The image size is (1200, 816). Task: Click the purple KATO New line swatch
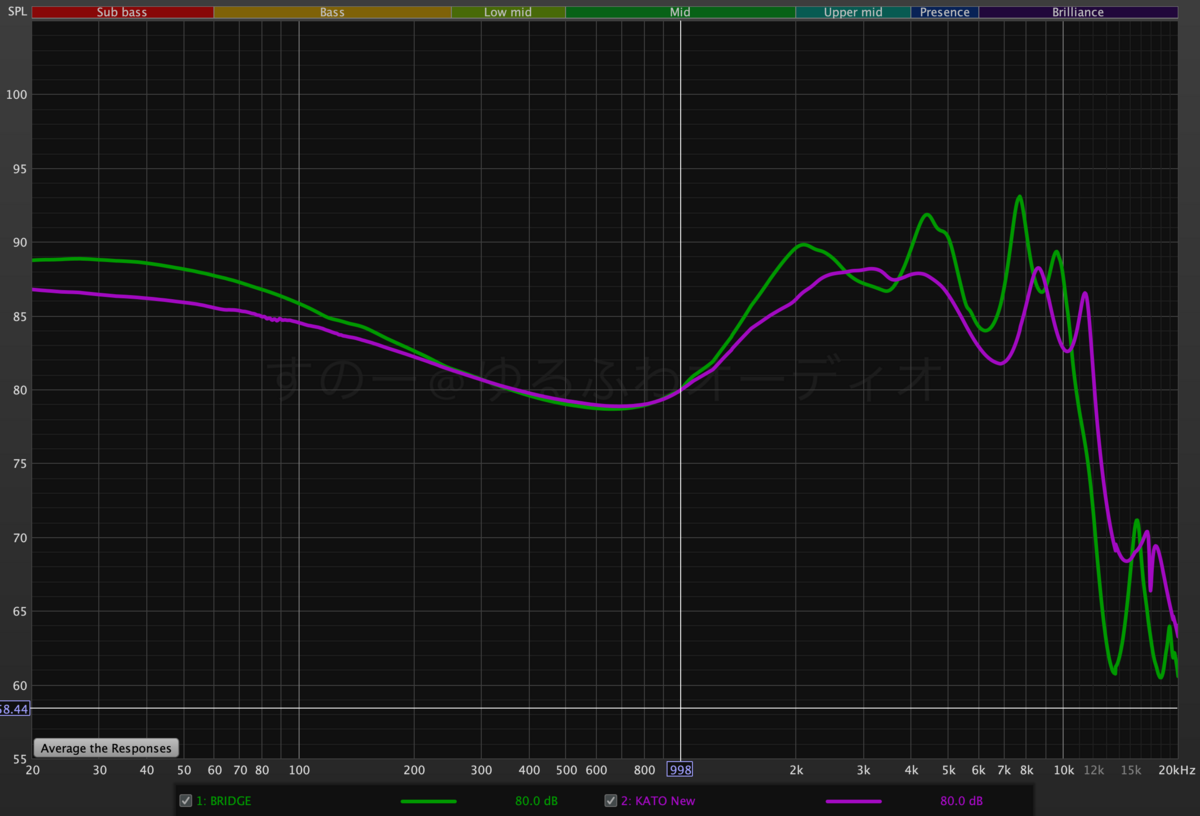pos(854,801)
